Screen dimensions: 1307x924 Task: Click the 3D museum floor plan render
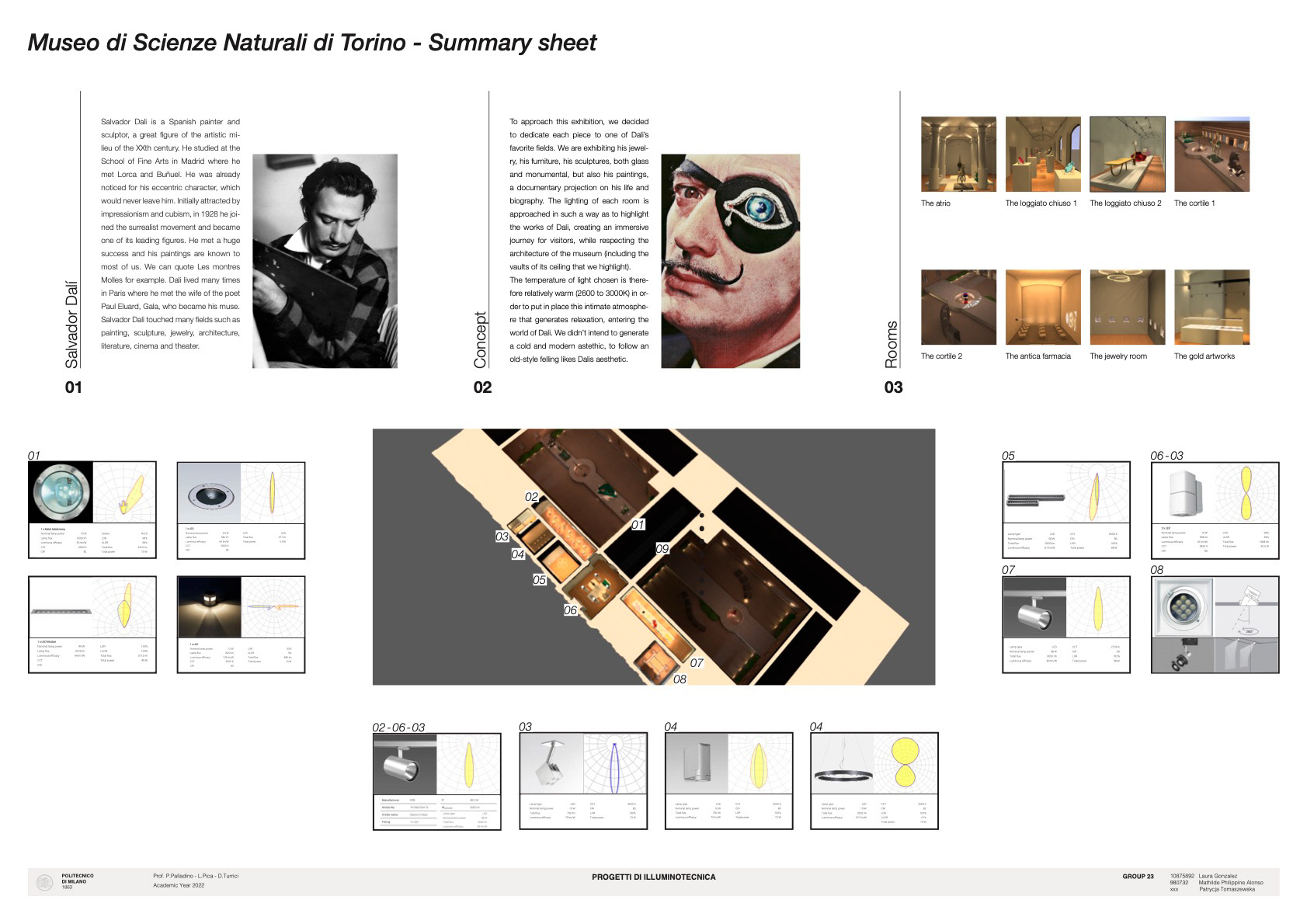pos(654,557)
